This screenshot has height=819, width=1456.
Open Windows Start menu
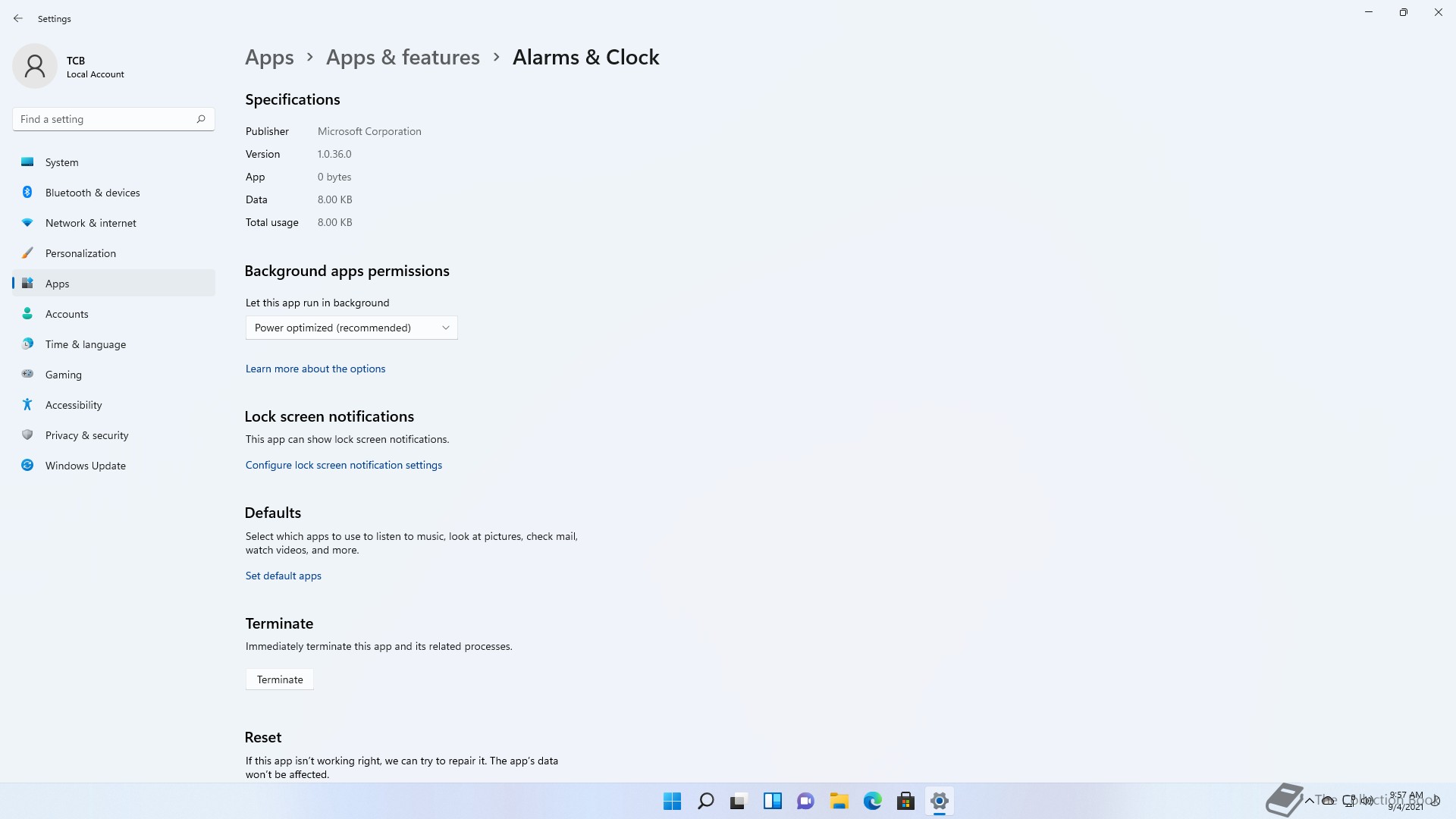tap(672, 801)
